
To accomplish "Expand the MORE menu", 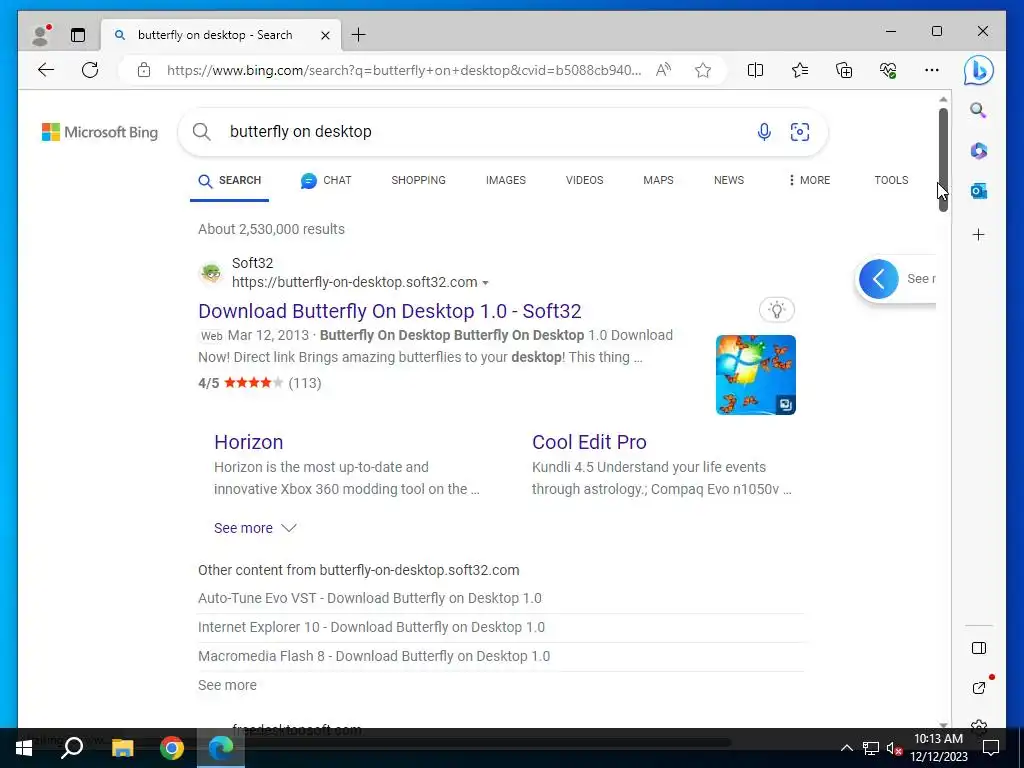I will click(808, 180).
